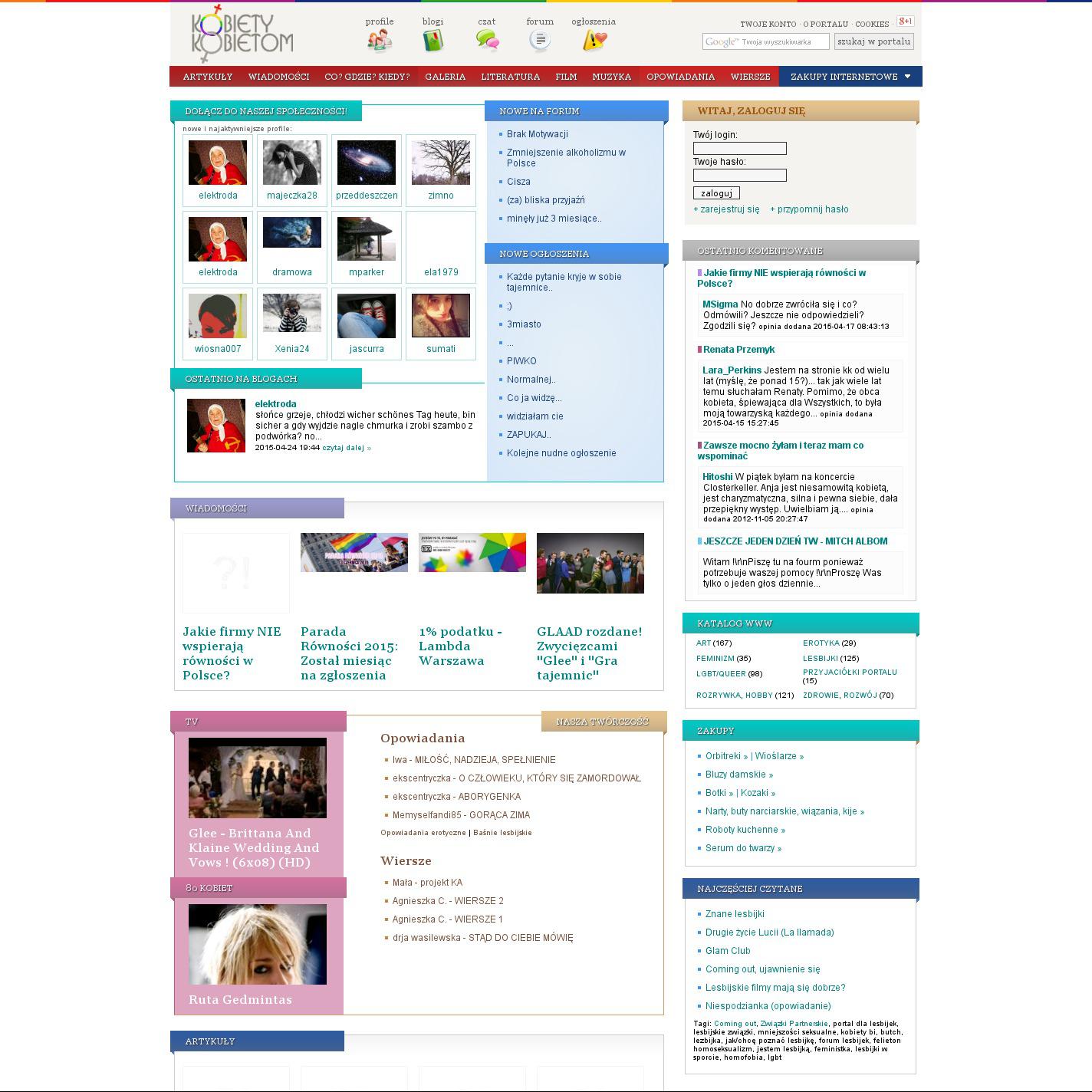Click the Google search text box
This screenshot has height=1092, width=1092.
click(765, 41)
